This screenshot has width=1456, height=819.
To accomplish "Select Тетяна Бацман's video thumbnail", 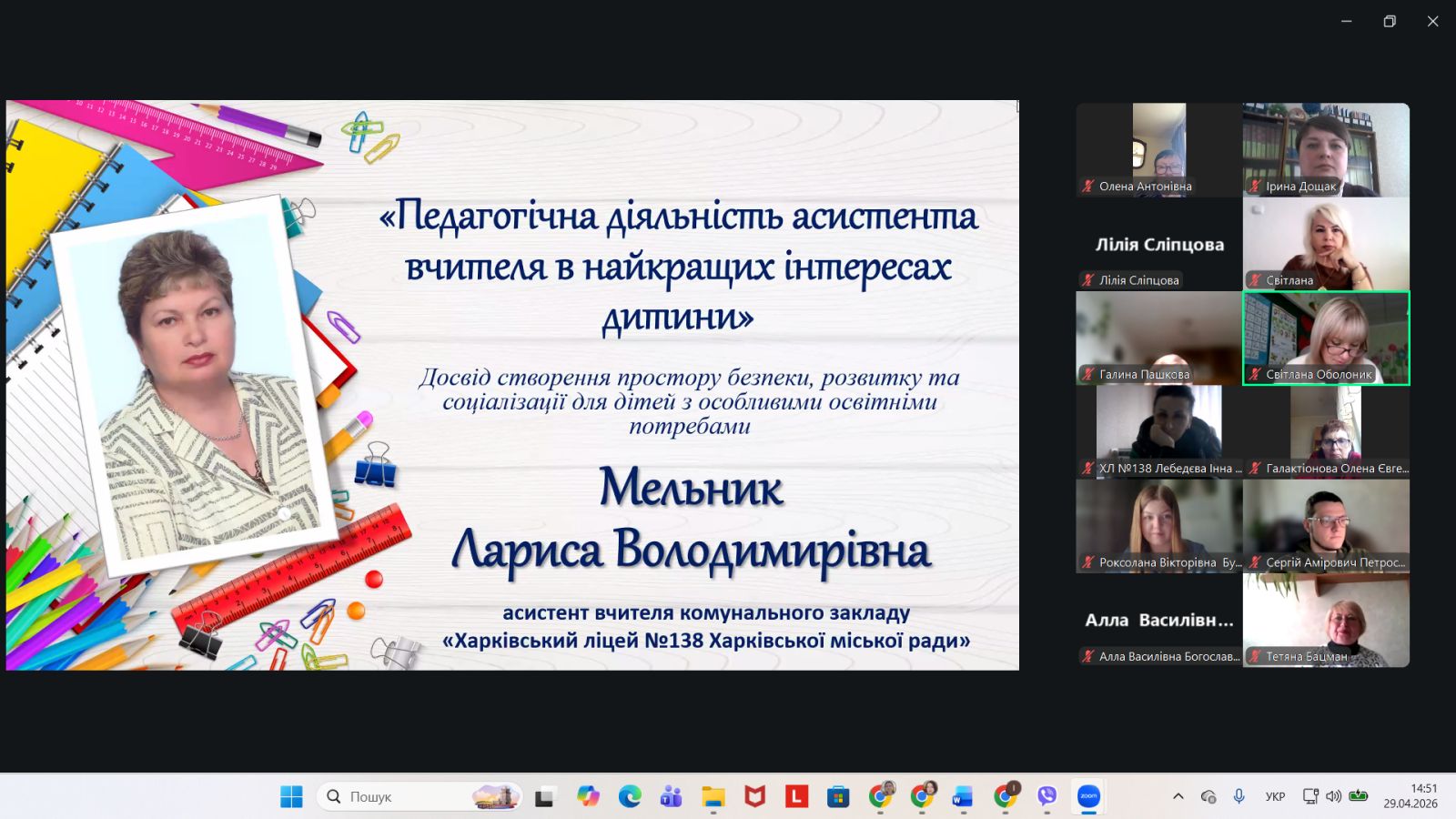I will click(x=1326, y=619).
